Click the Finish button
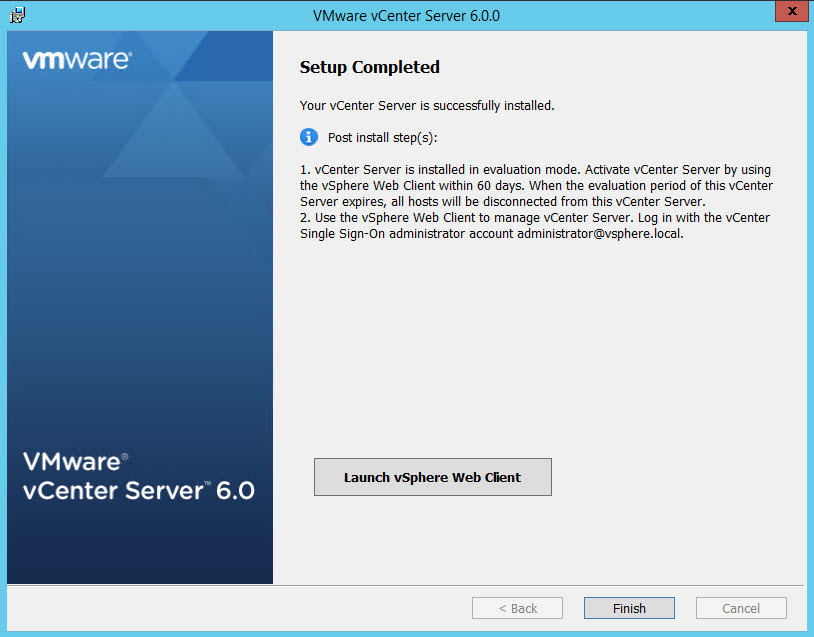This screenshot has width=814, height=637. (x=629, y=608)
